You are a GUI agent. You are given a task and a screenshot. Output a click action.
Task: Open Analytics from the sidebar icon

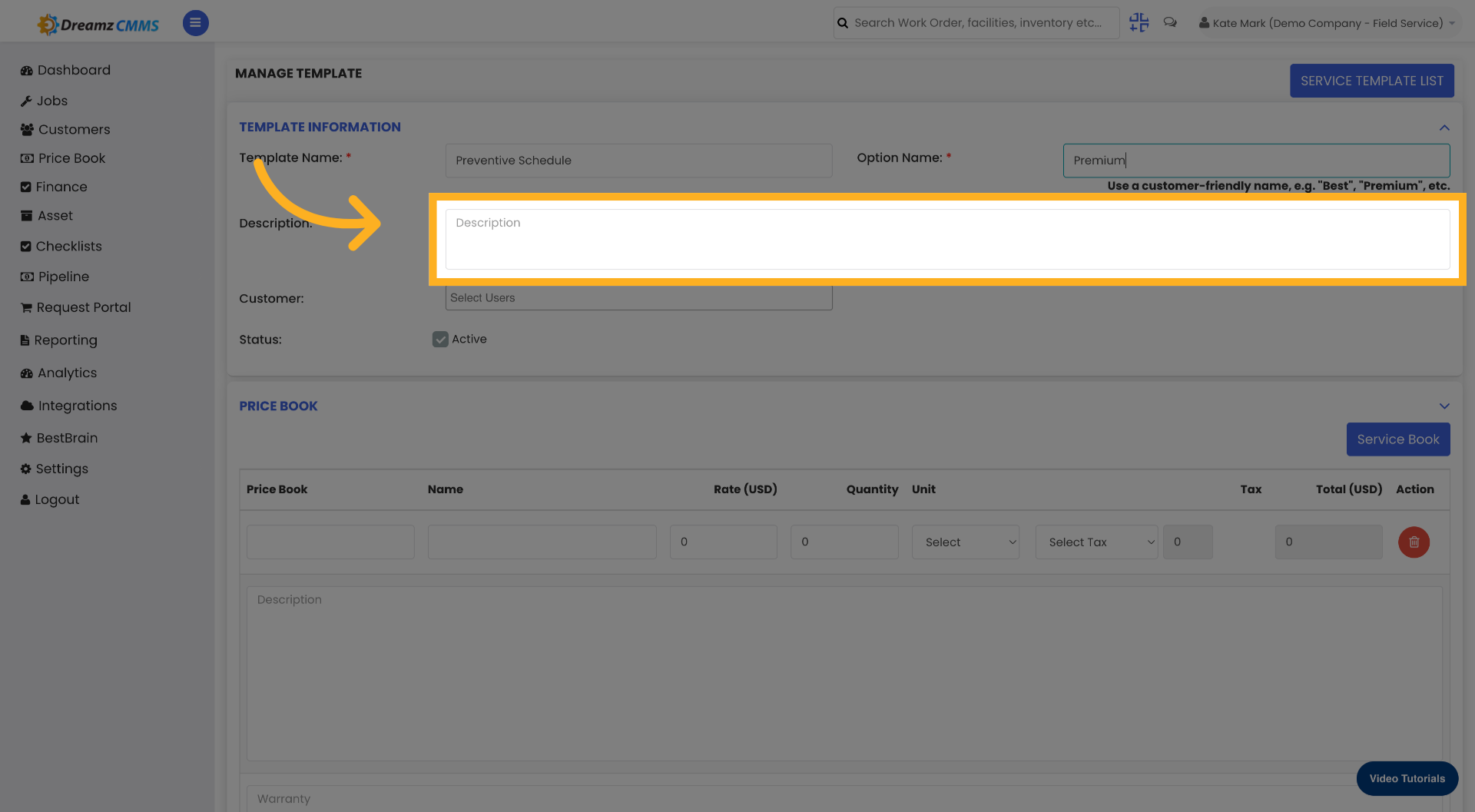(26, 373)
